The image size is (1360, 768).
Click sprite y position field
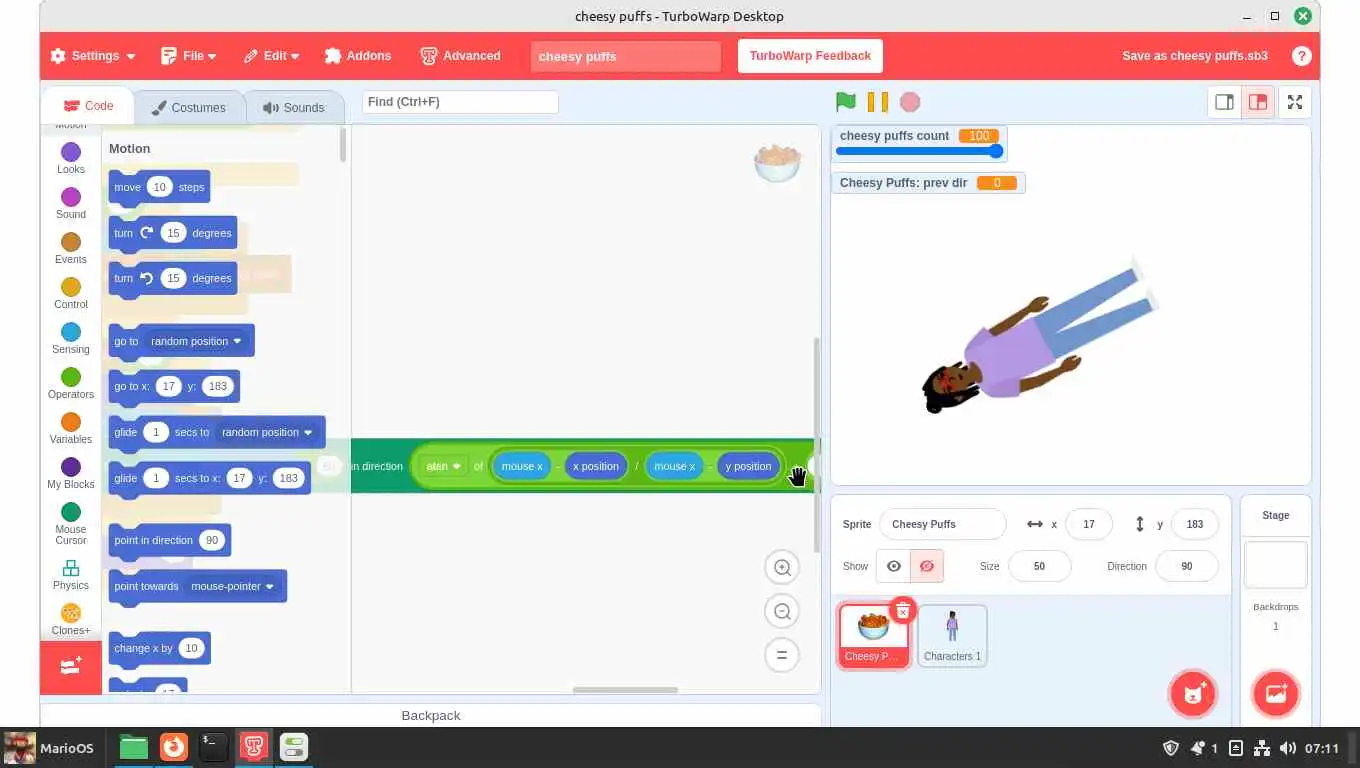[1194, 524]
